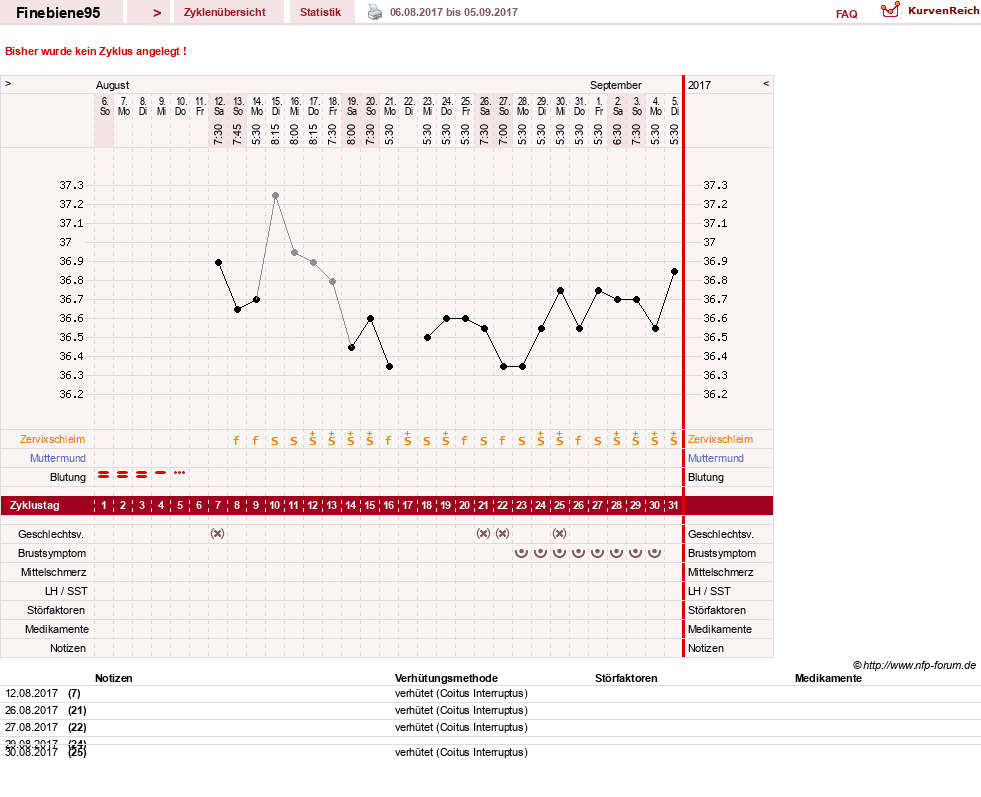Viewport: 981px width, 797px height.
Task: Click the note row dated 12.08.2017
Action: [490, 693]
